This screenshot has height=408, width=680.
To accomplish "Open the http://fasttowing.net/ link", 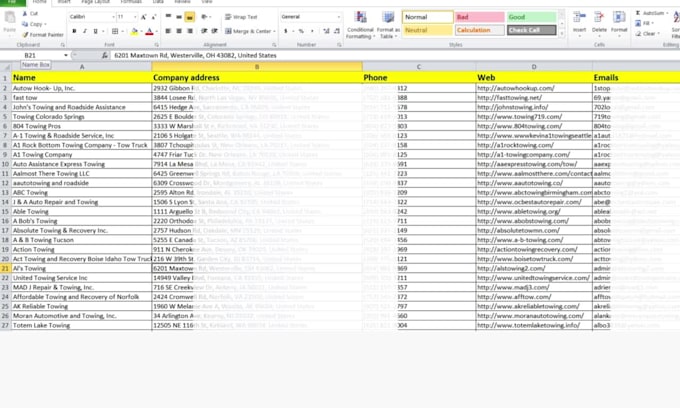I will point(510,98).
